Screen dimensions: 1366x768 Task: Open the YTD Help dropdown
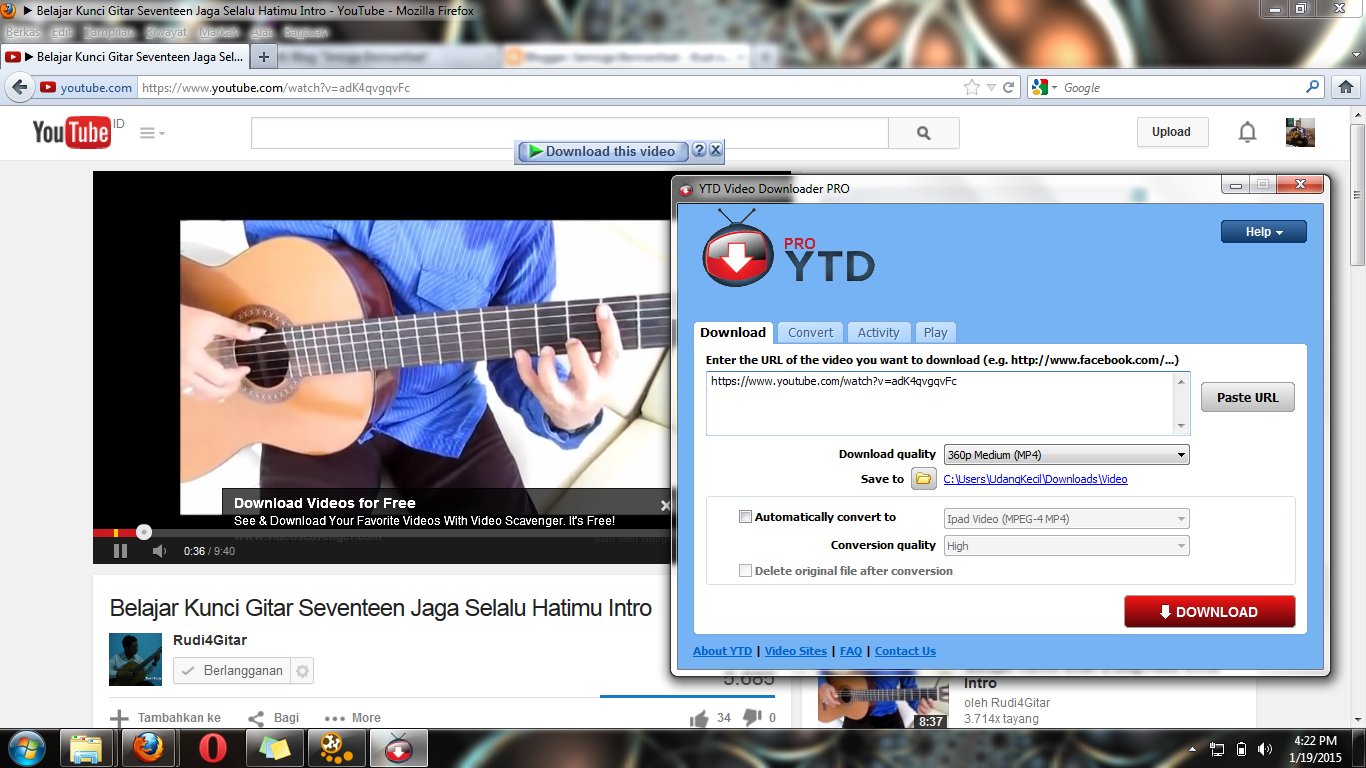click(x=1263, y=232)
